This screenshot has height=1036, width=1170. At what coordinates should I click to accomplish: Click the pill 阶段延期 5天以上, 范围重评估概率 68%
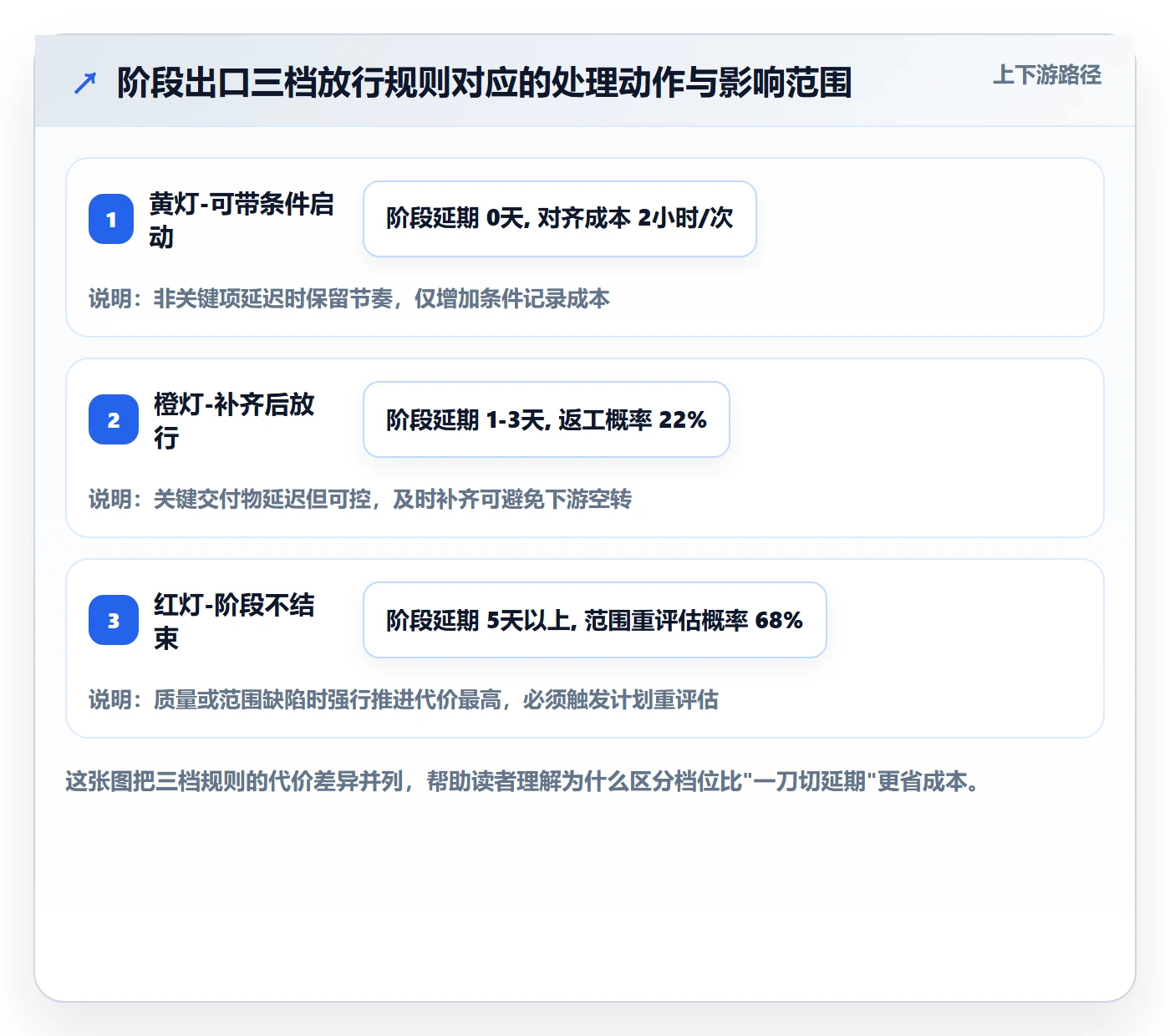(x=595, y=620)
